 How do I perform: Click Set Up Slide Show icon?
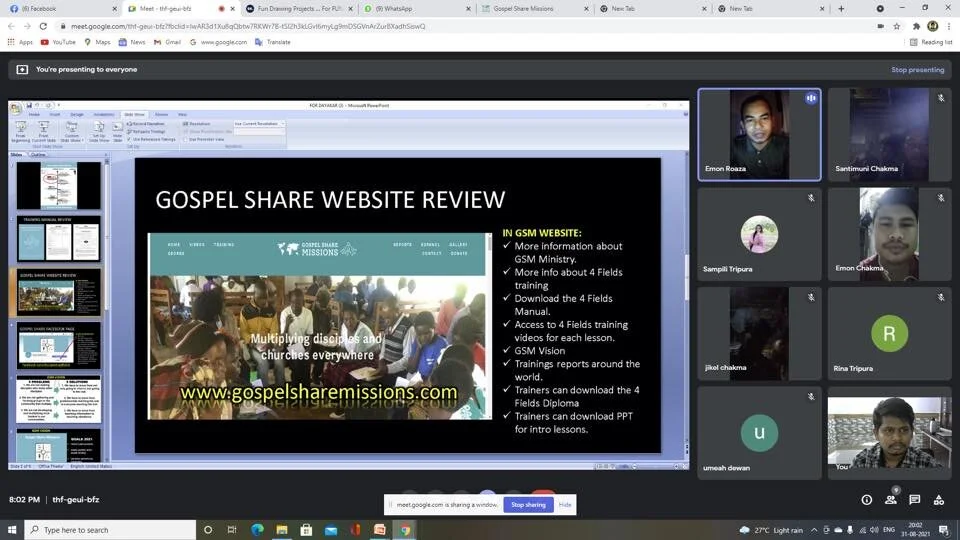tap(99, 131)
